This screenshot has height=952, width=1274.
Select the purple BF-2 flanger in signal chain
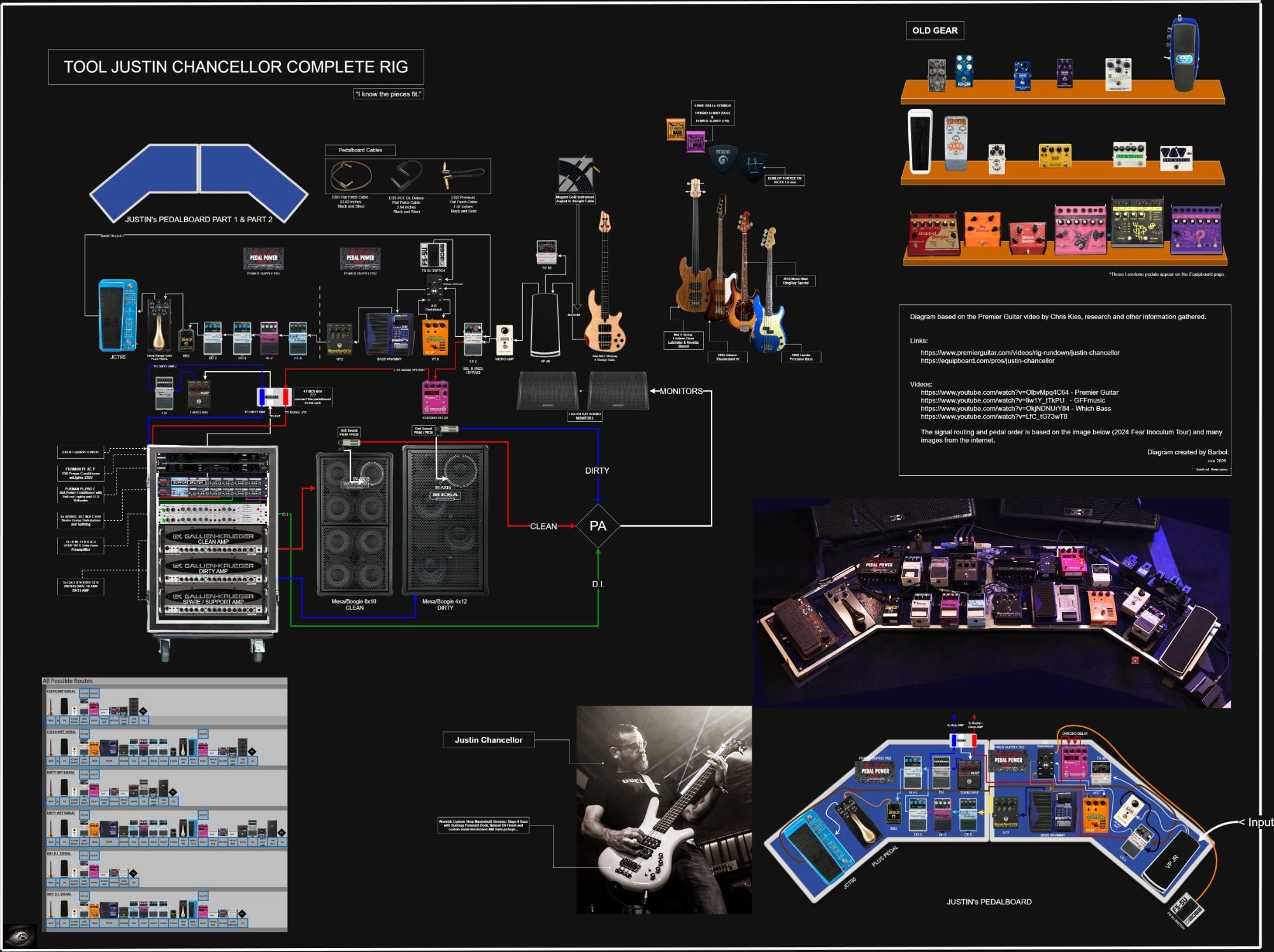coord(269,337)
